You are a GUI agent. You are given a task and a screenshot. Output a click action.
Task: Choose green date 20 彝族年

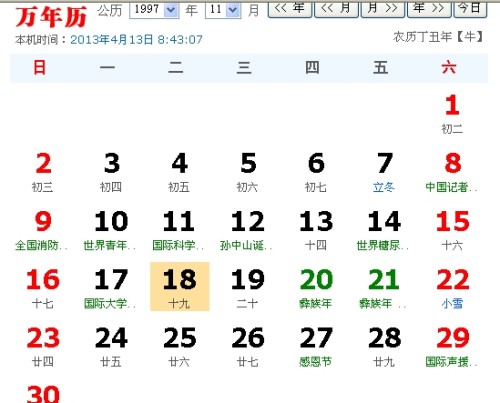pos(316,288)
